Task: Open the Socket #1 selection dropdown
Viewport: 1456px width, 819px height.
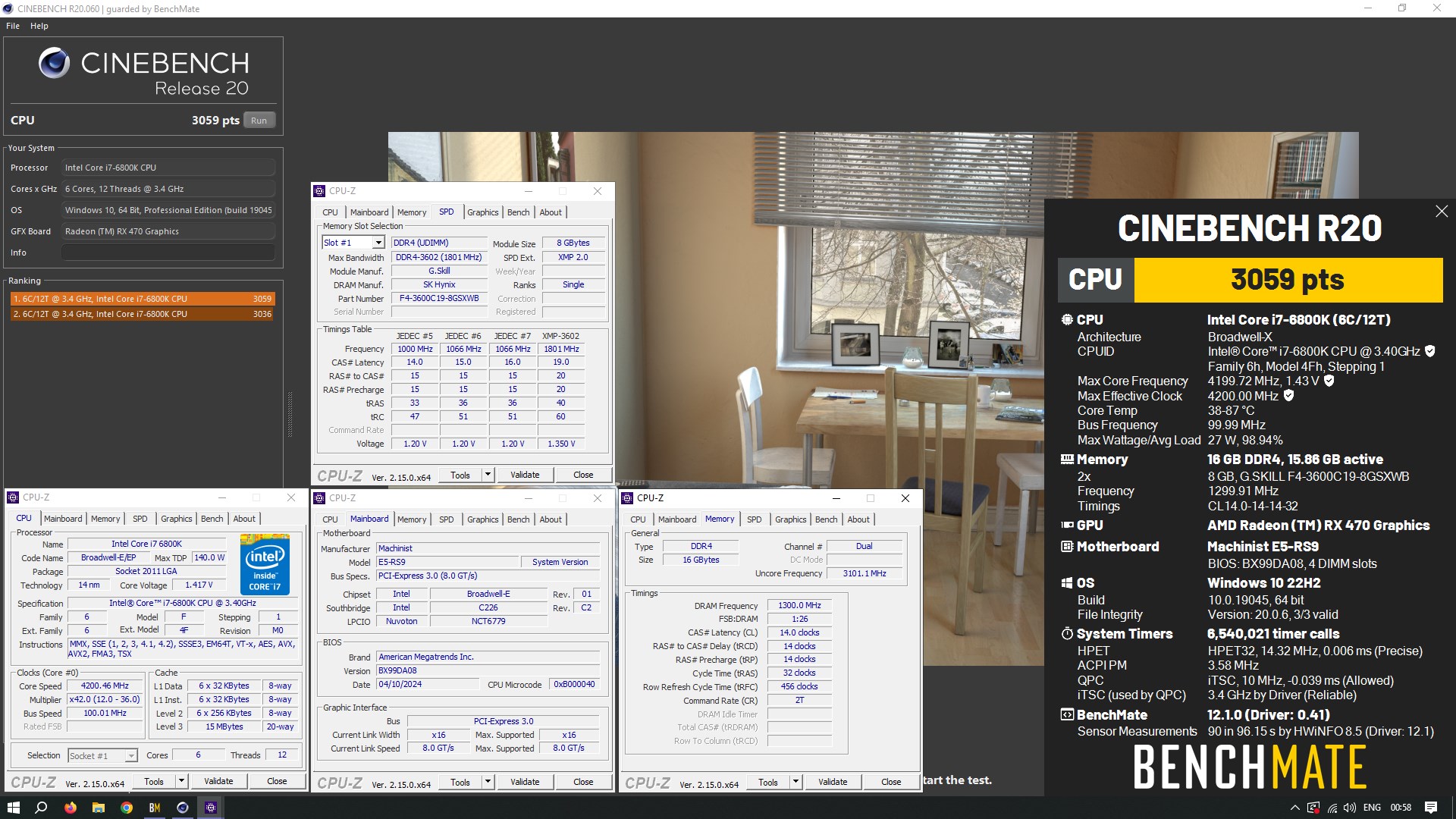Action: click(x=131, y=756)
